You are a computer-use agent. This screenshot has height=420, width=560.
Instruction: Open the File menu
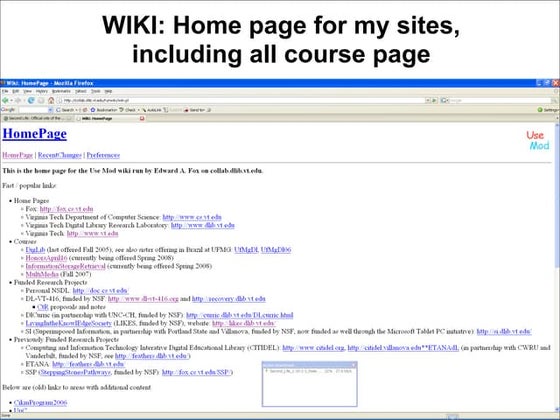[5, 91]
